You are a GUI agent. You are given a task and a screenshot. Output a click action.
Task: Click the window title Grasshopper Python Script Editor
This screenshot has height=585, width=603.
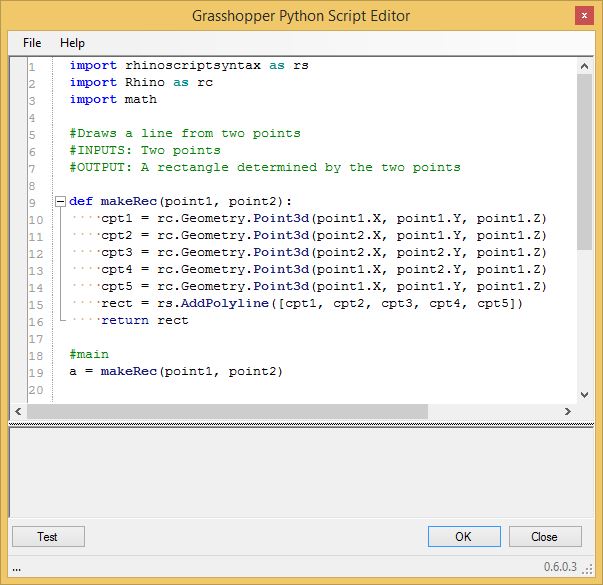301,16
